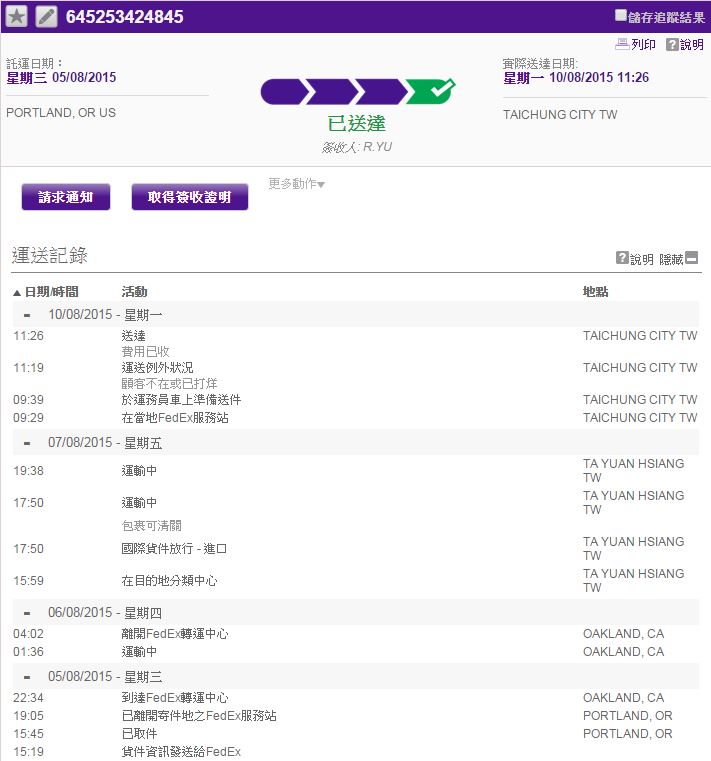Click the 包裹可清關 note
The width and height of the screenshot is (711, 761).
tap(151, 526)
